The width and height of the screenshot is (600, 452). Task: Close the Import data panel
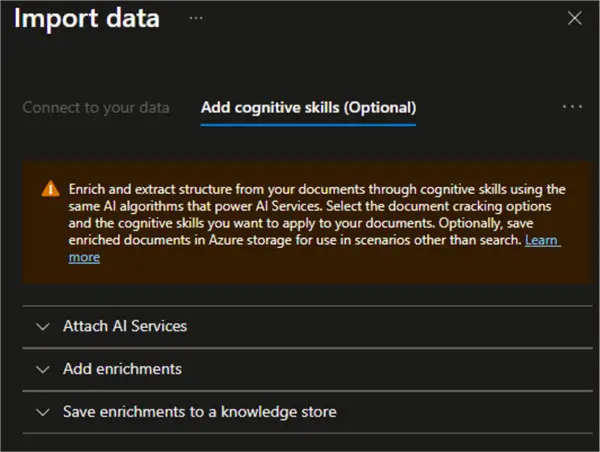click(x=574, y=18)
